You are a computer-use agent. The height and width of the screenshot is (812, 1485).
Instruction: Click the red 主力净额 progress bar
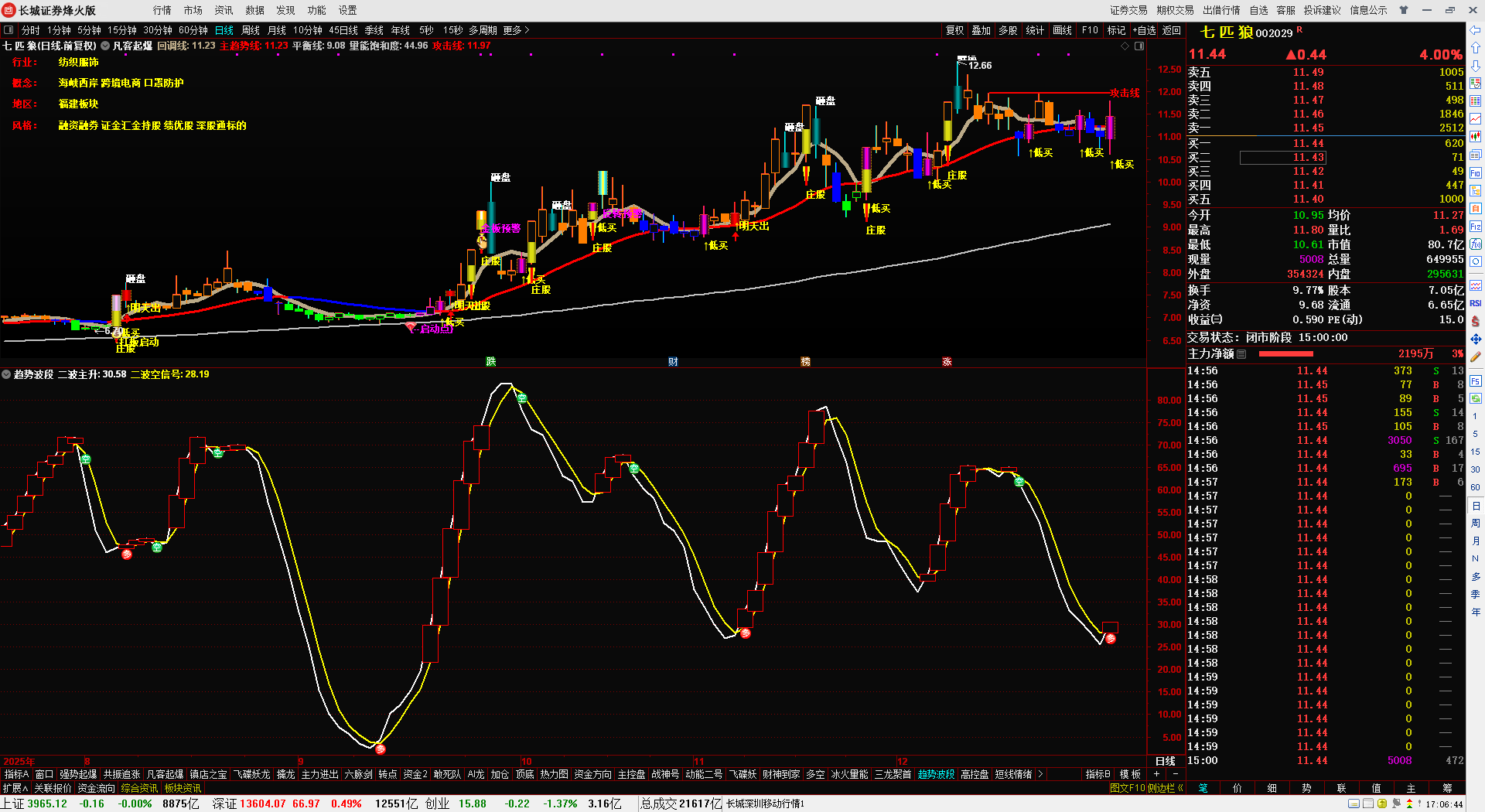[1286, 354]
